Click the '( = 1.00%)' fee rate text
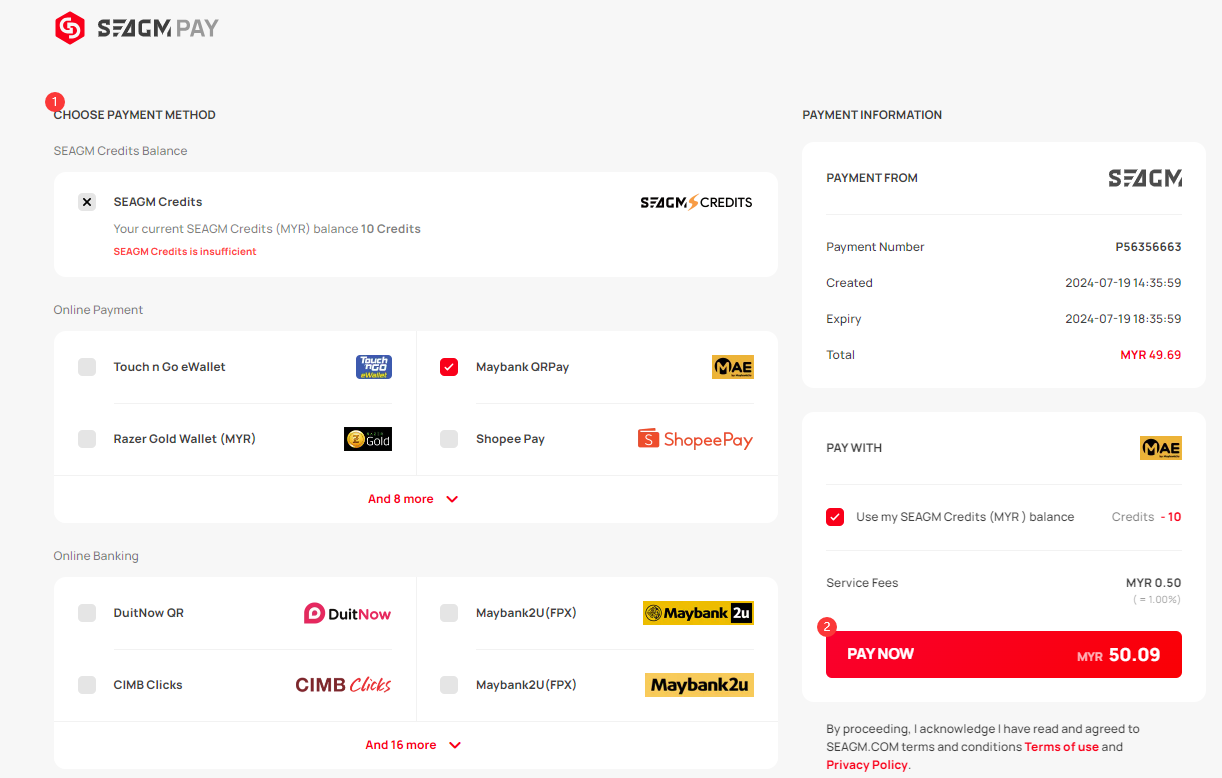Screen dimensions: 1222x778 pos(1157,600)
